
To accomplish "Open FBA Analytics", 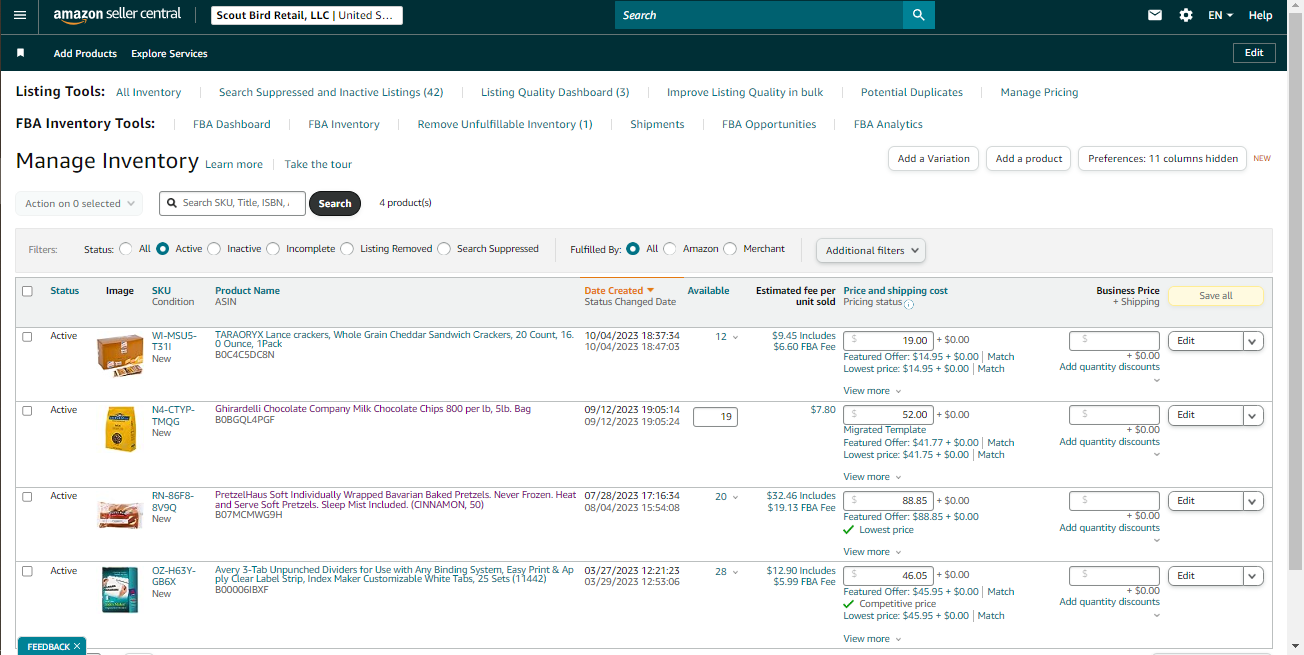I will click(888, 124).
